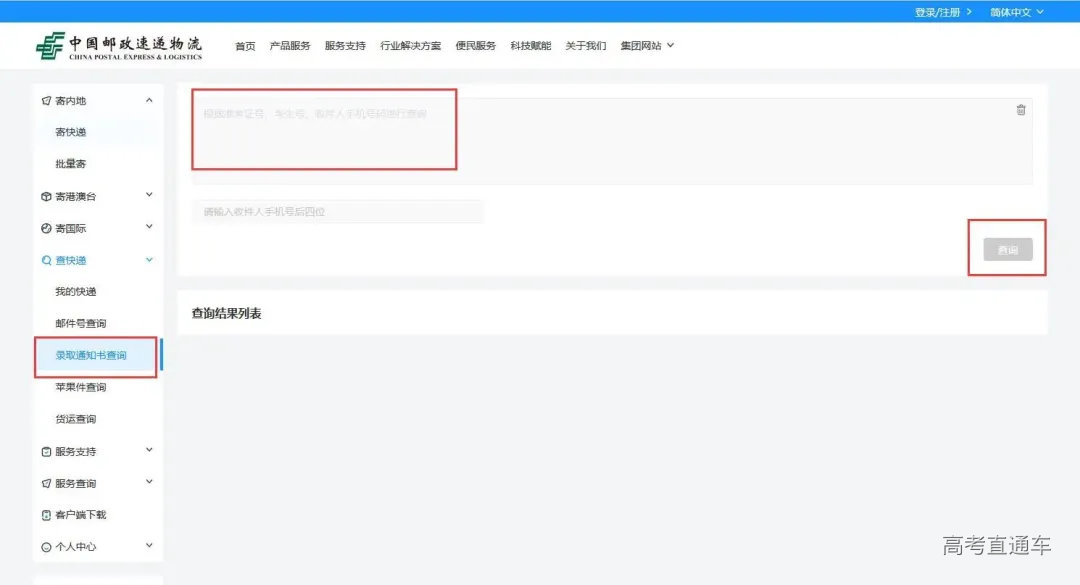
Task: Open 邮件号查询 sidebar item
Action: point(81,324)
